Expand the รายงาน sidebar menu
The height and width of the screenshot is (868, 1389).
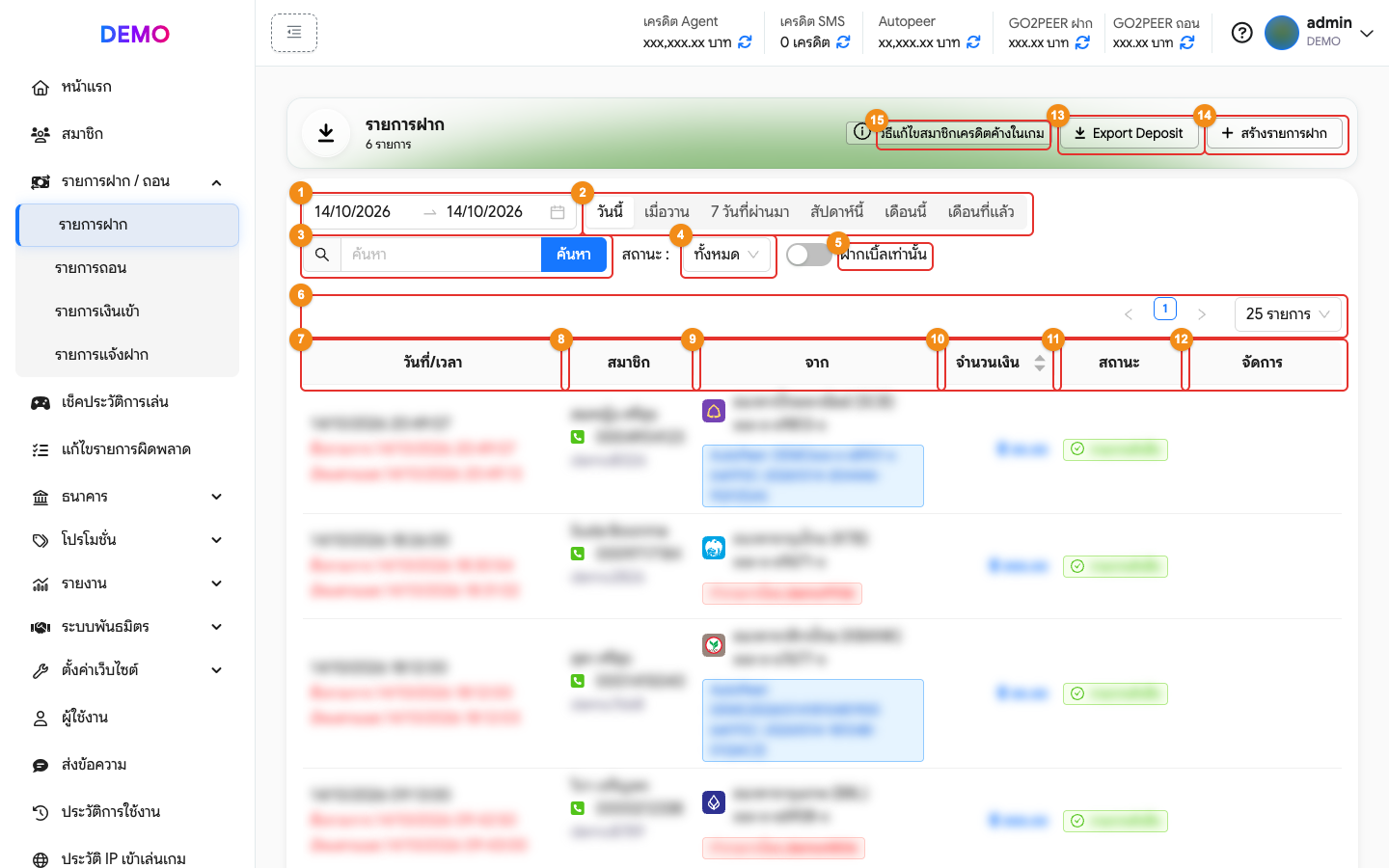click(x=216, y=583)
